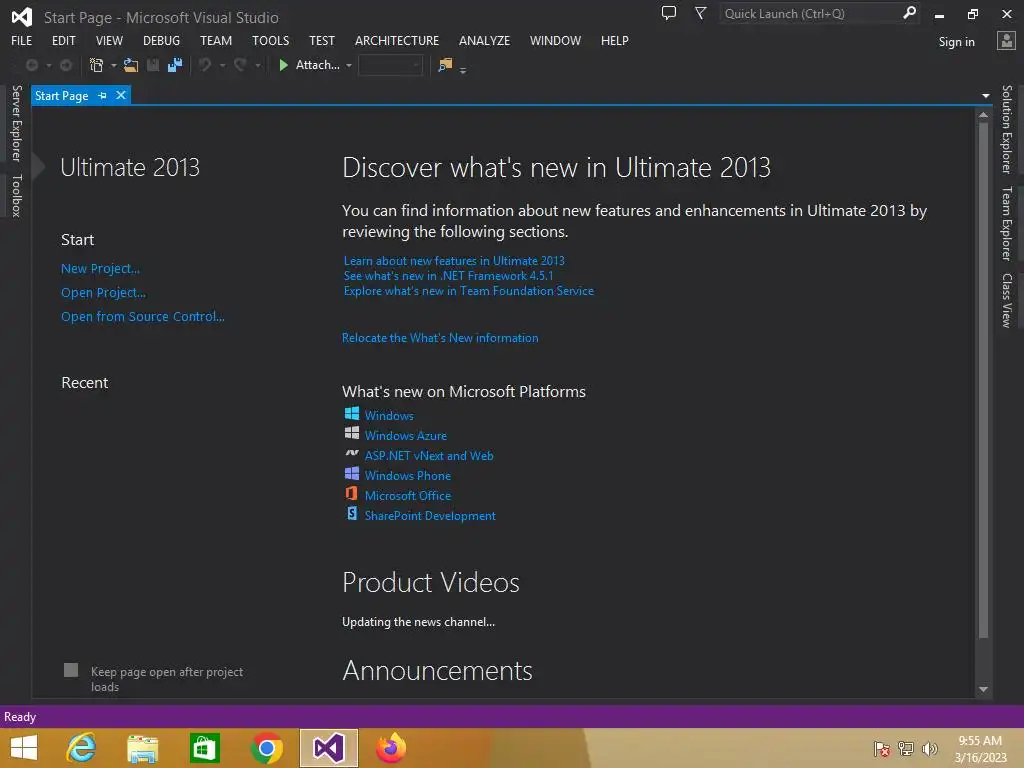The image size is (1024, 768).
Task: Expand the Navigate Backward history dropdown
Action: (x=48, y=65)
